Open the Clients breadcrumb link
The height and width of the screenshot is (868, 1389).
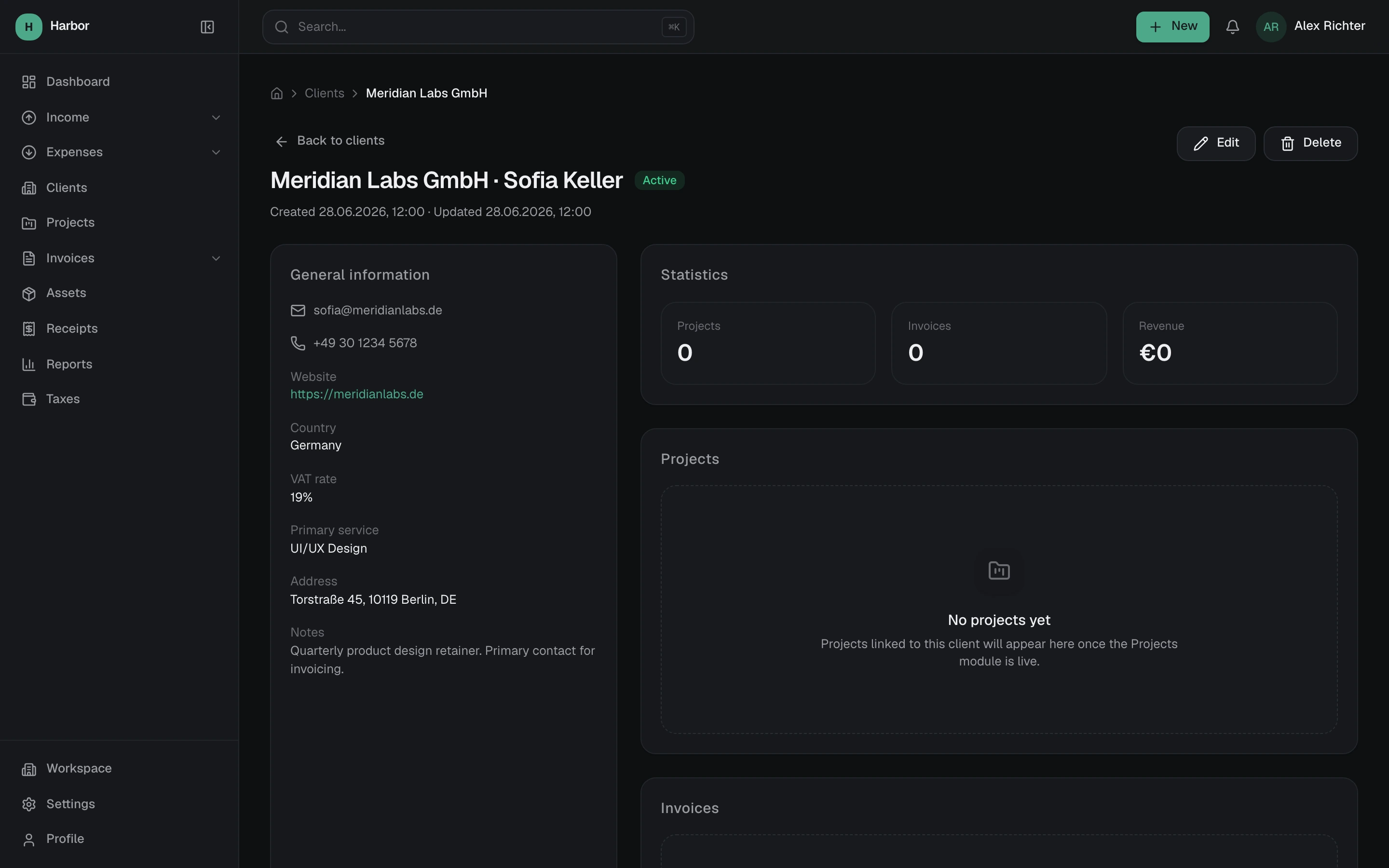[x=324, y=94]
